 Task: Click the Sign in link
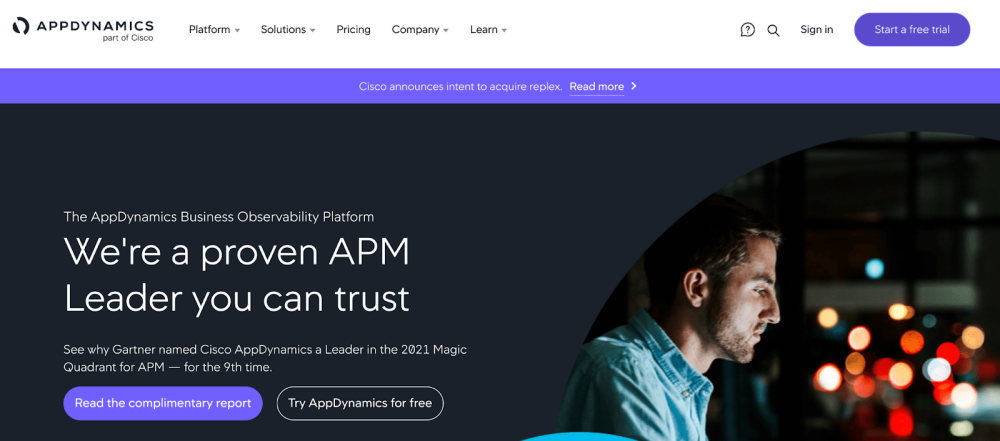[816, 29]
